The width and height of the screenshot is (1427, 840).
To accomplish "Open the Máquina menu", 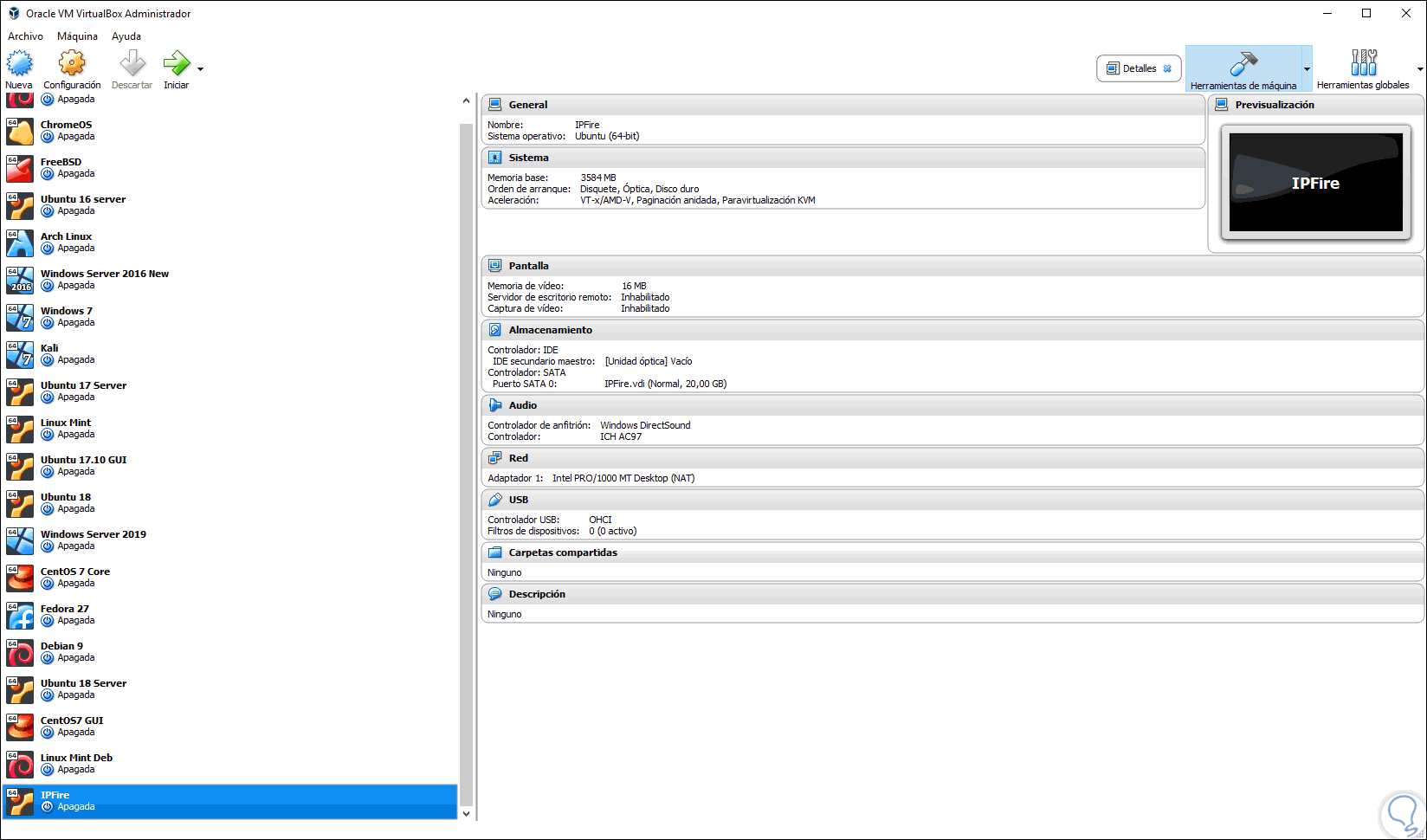I will pyautogui.click(x=77, y=36).
